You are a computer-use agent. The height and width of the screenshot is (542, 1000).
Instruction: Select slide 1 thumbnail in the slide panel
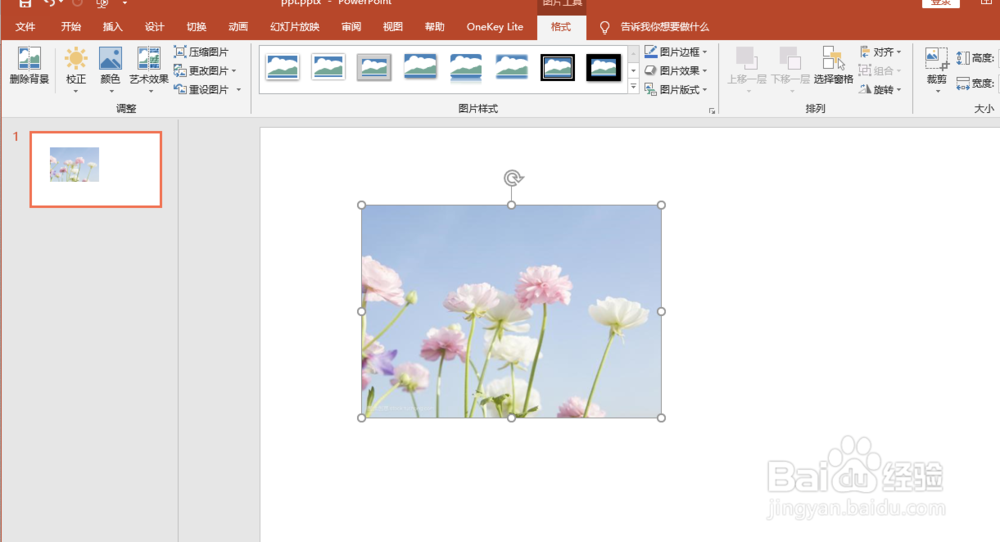(x=96, y=170)
